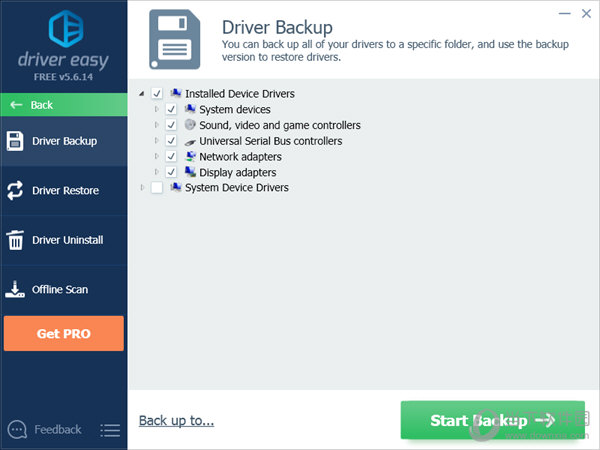Uncheck the Display adapters checkbox
600x450 pixels.
[171, 172]
